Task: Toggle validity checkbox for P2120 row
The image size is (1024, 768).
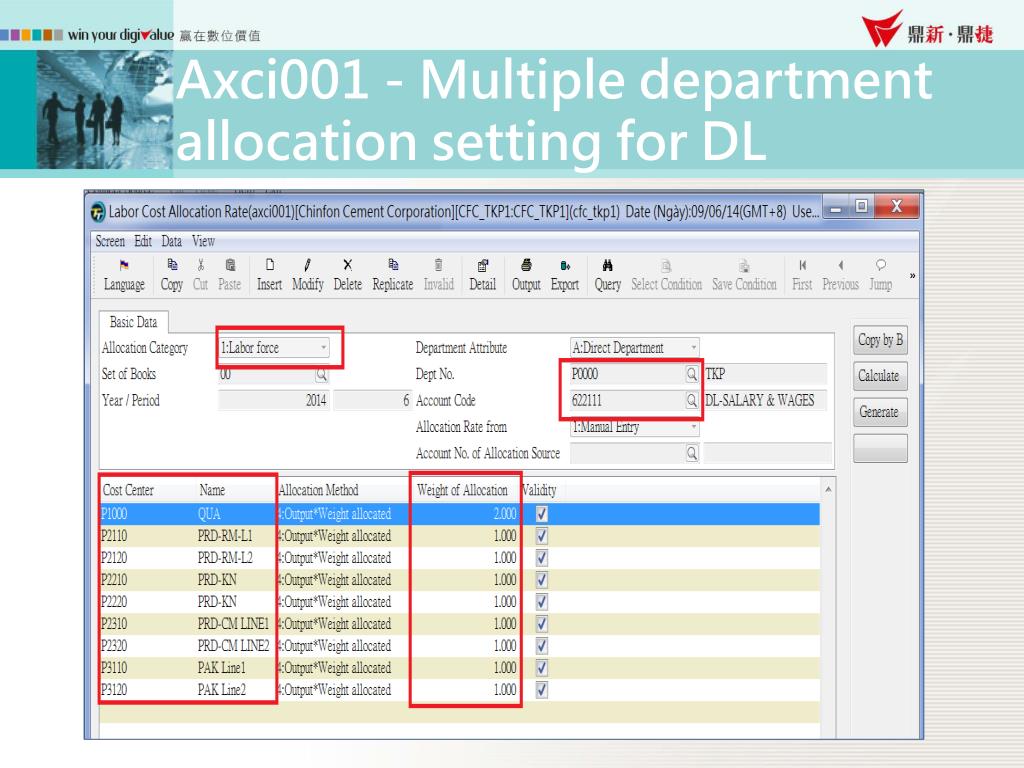Action: (x=541, y=558)
